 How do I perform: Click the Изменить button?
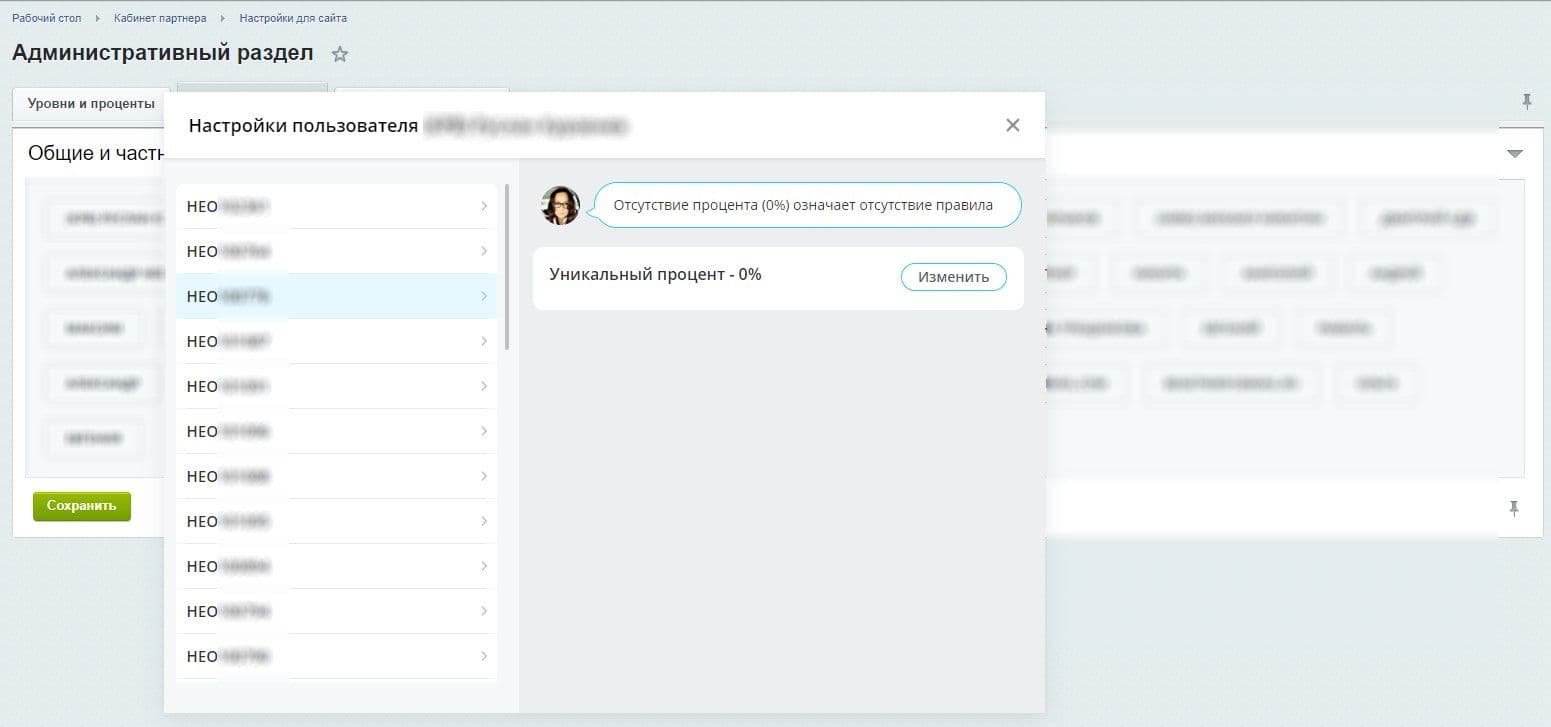953,277
